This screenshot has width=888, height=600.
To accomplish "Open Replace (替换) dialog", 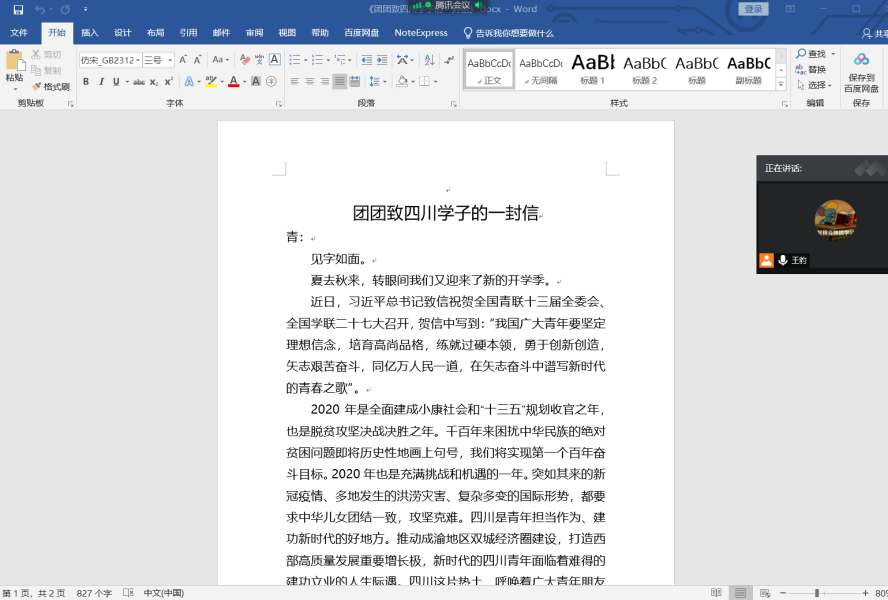I will (x=811, y=69).
